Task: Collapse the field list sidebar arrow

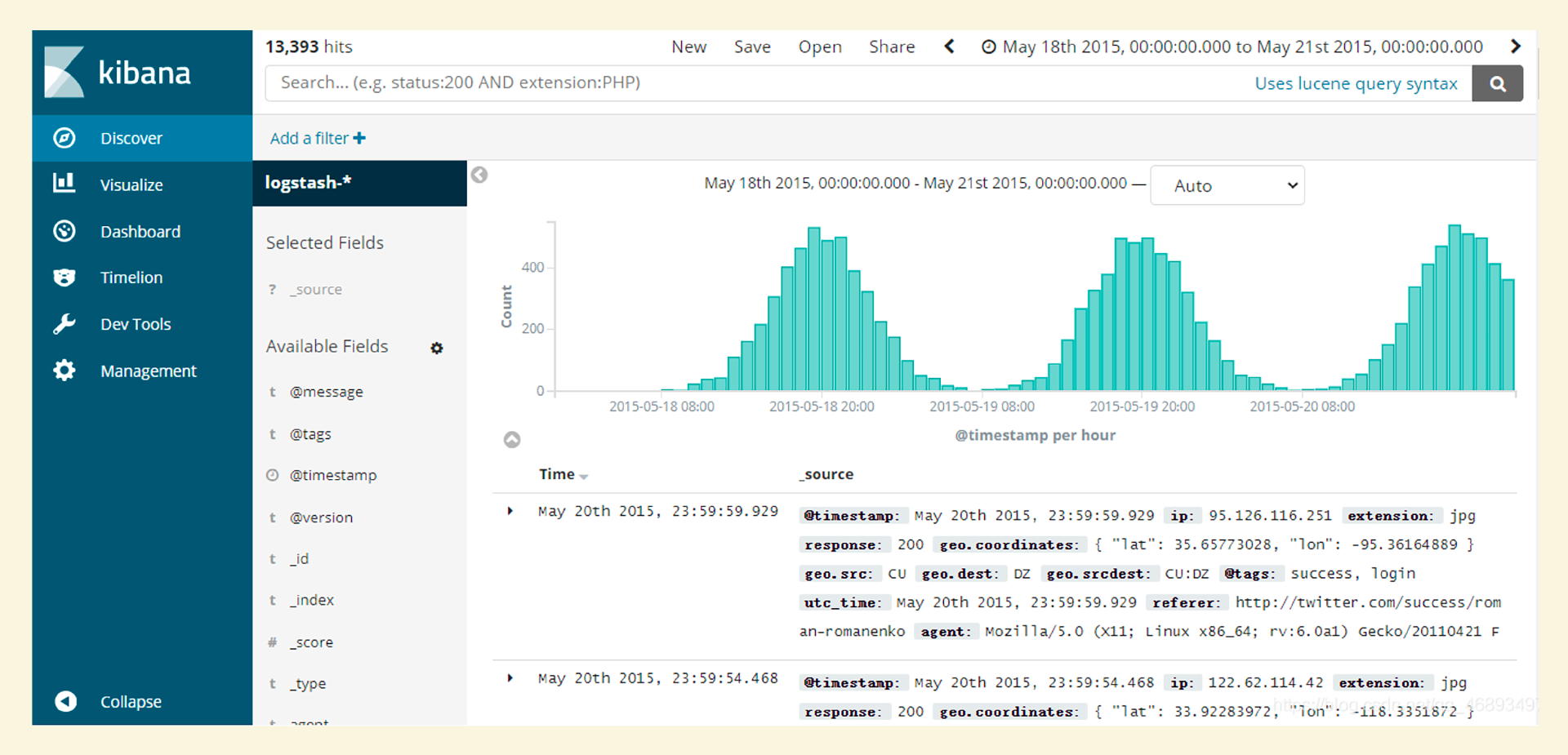Action: pos(479,175)
